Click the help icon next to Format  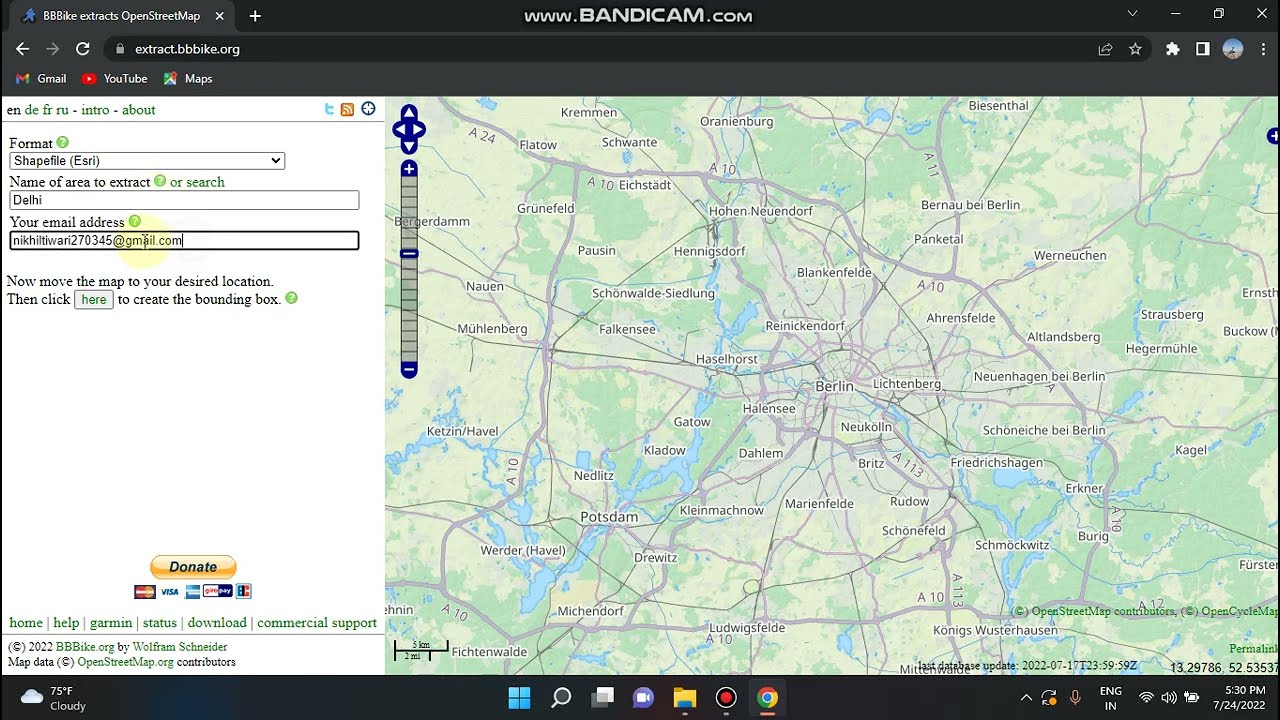(x=63, y=143)
